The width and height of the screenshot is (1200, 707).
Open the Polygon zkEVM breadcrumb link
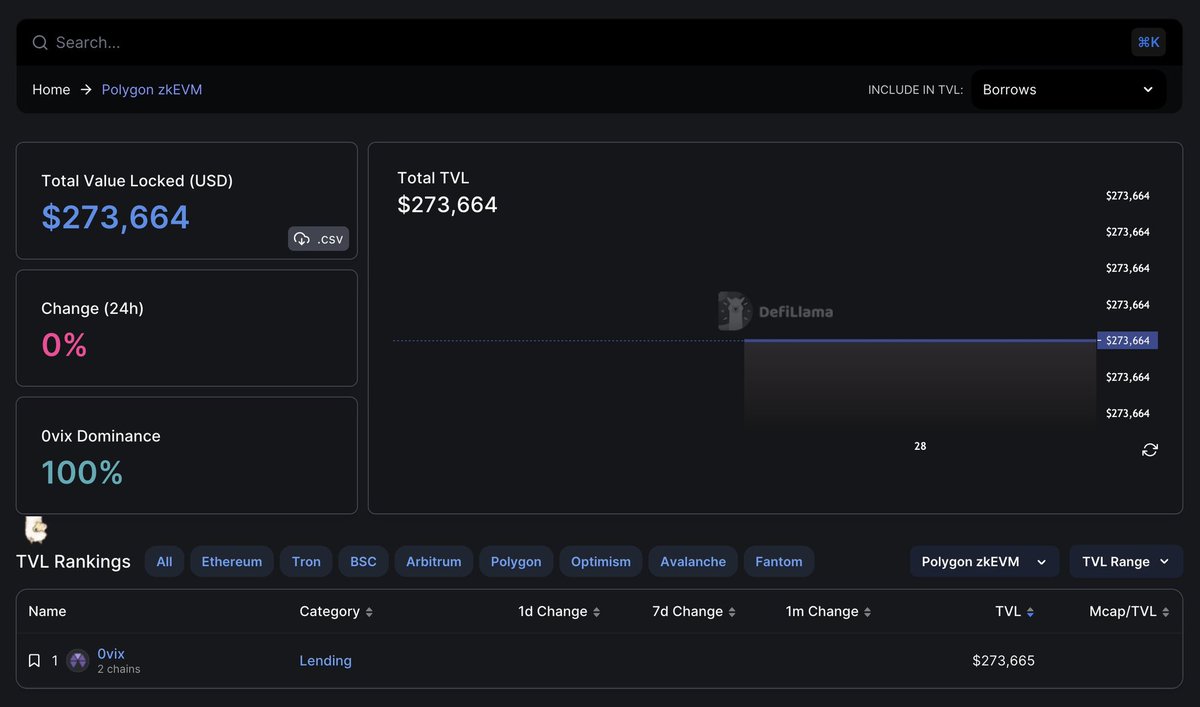coord(152,89)
